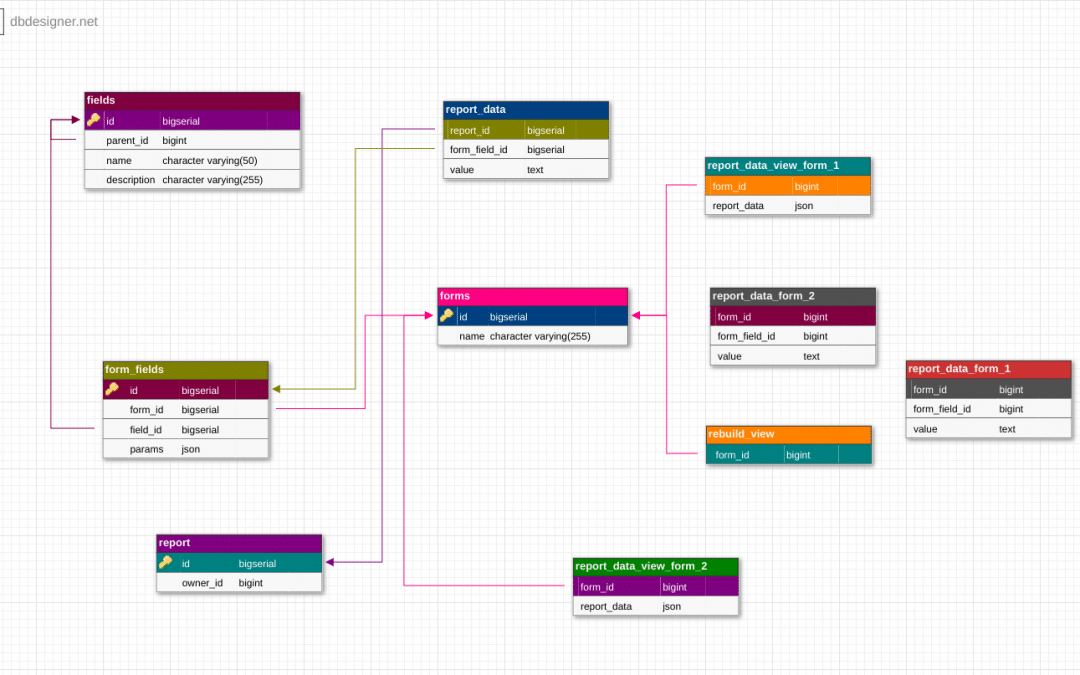The height and width of the screenshot is (675, 1080).
Task: Click the dbdesigner.net text label
Action: pos(53,20)
